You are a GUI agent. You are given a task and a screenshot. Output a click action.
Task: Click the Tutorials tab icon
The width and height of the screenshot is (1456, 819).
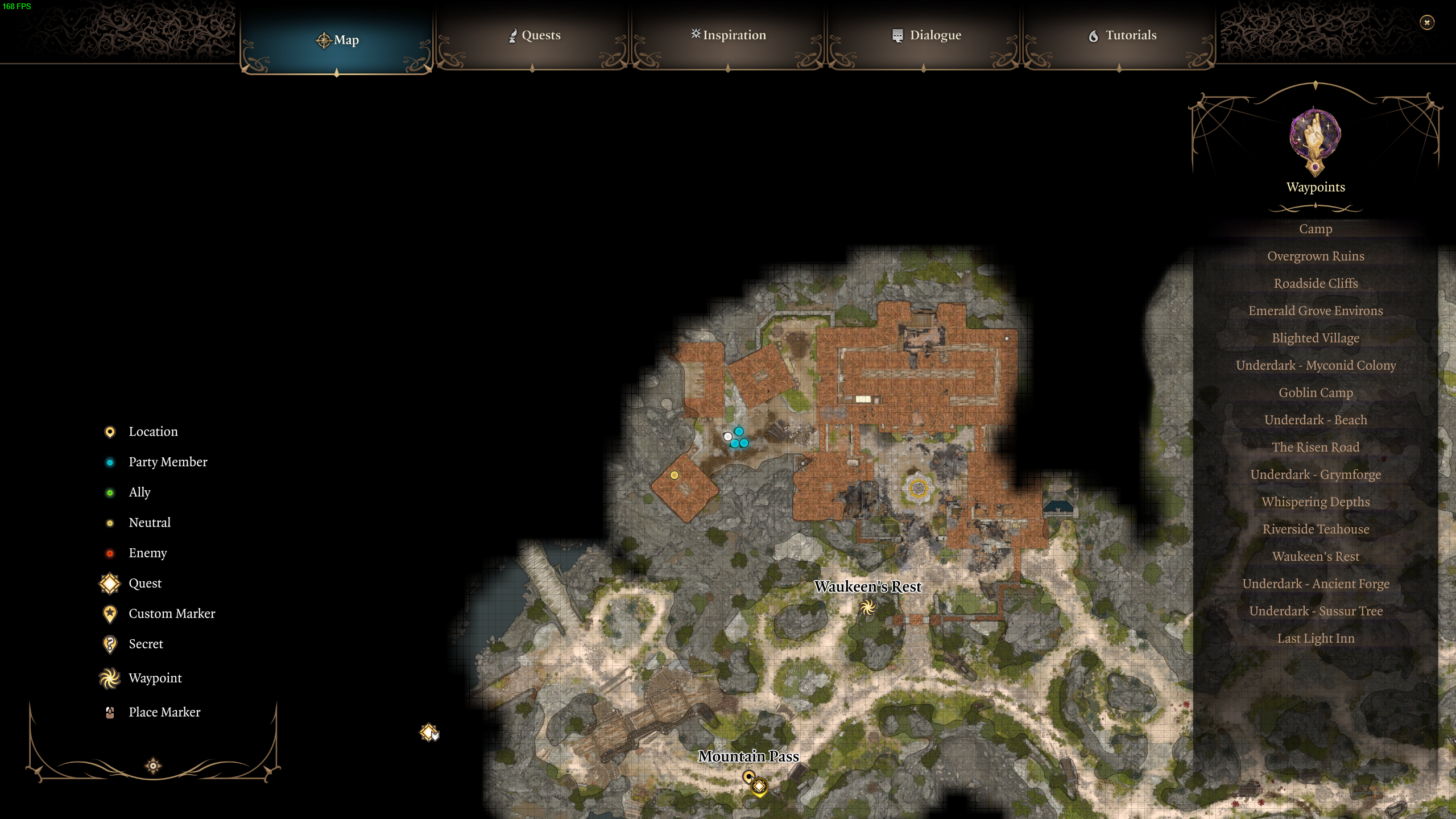1092,35
